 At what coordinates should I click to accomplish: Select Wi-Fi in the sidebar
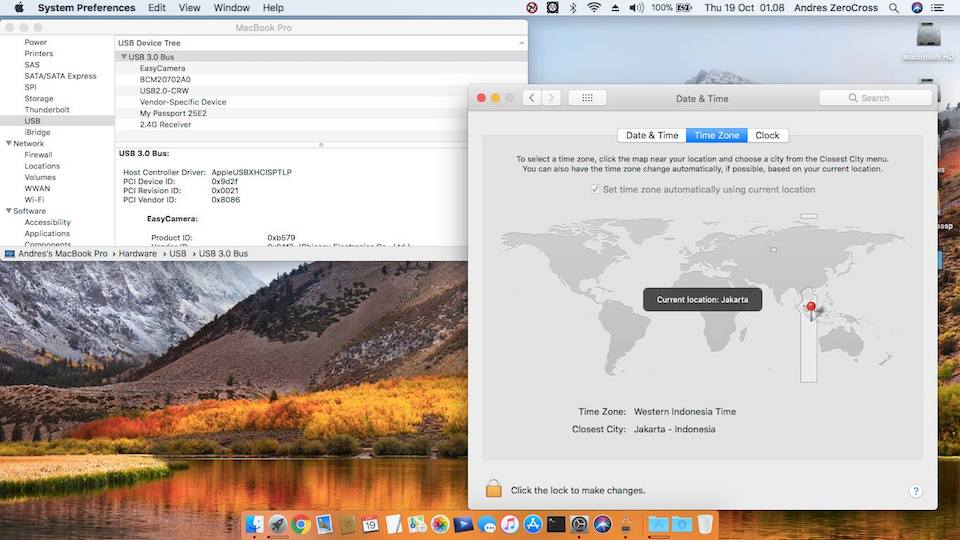pos(34,200)
